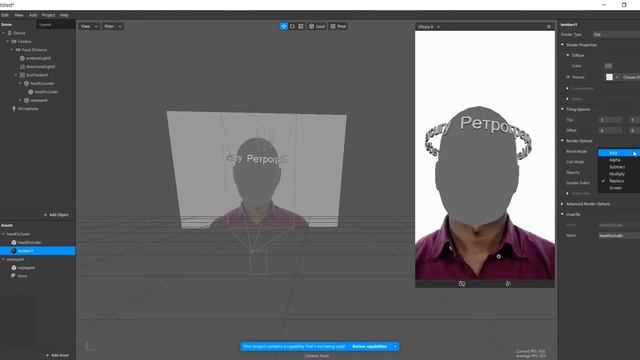Click Add Object button

56,215
